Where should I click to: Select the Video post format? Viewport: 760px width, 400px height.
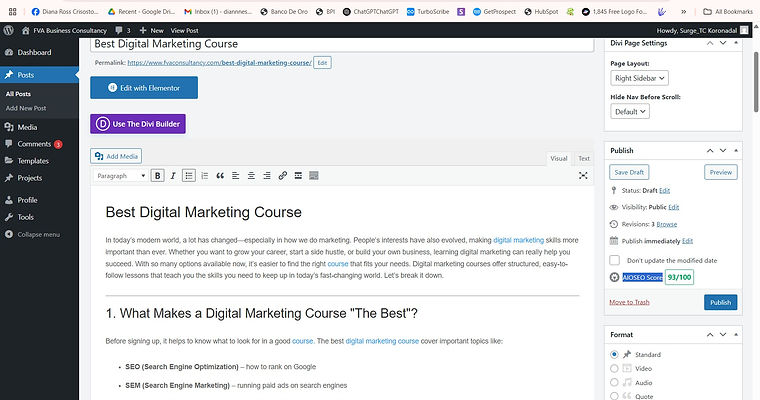tap(614, 368)
